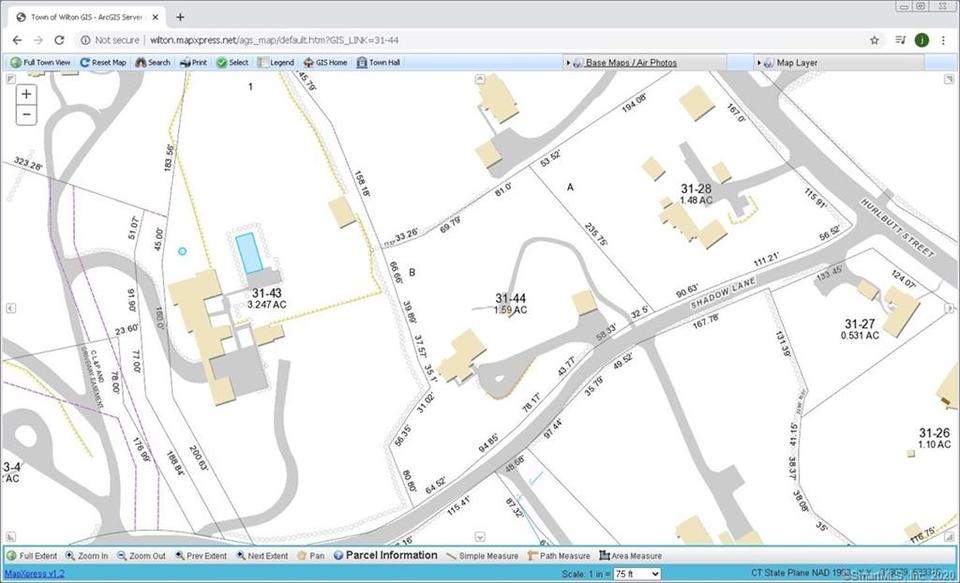Screen dimensions: 960x583
Task: Zoom out with the minus button
Action: [26, 115]
